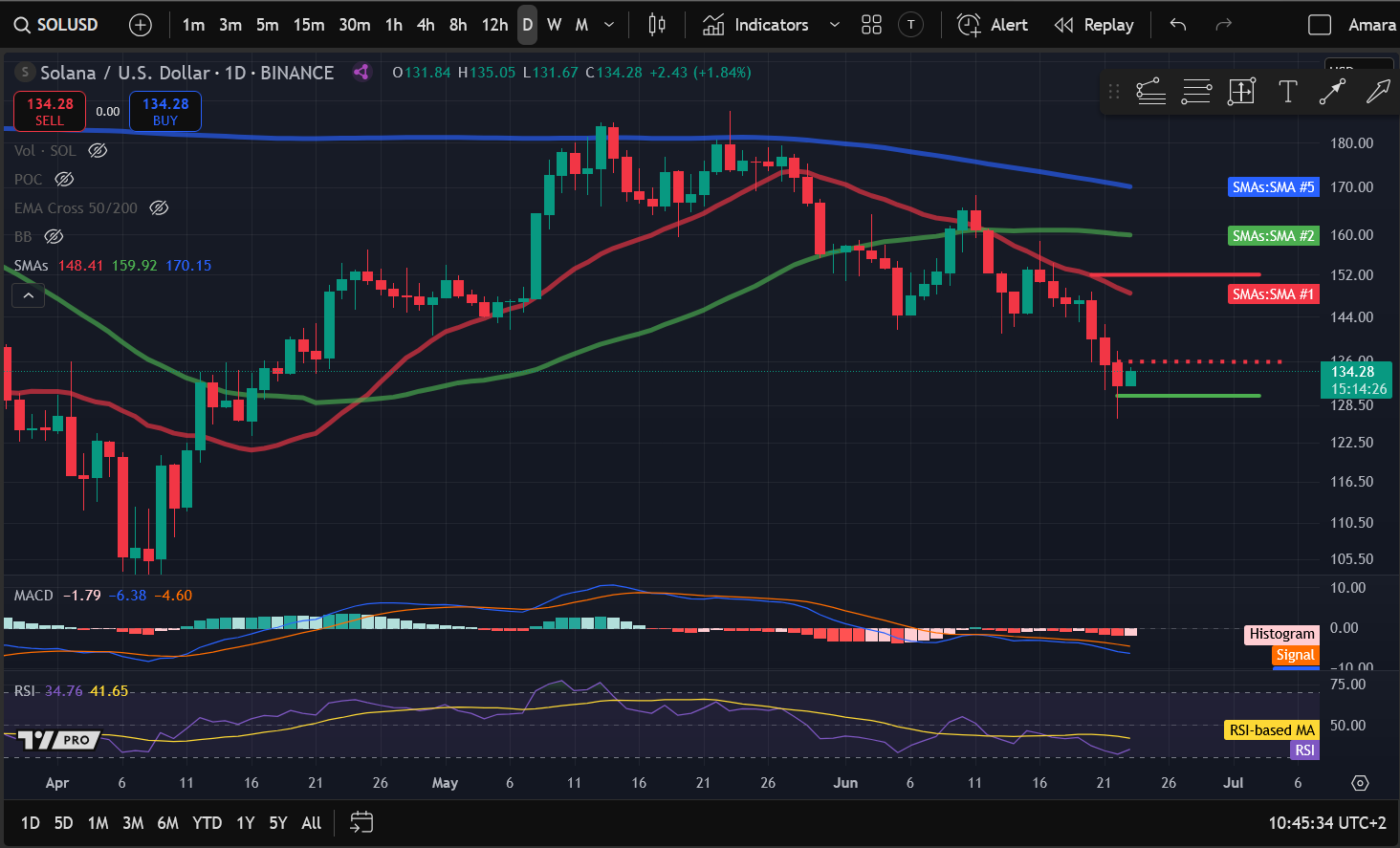Click the SMAs:SMA #1 red label
This screenshot has height=848, width=1400.
coord(1274,294)
